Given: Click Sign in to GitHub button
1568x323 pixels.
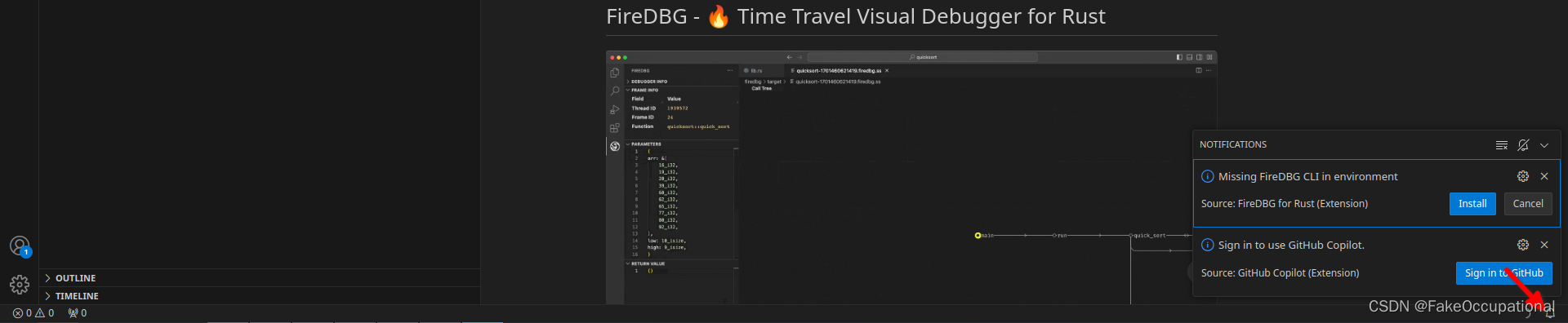Looking at the screenshot, I should (1504, 273).
